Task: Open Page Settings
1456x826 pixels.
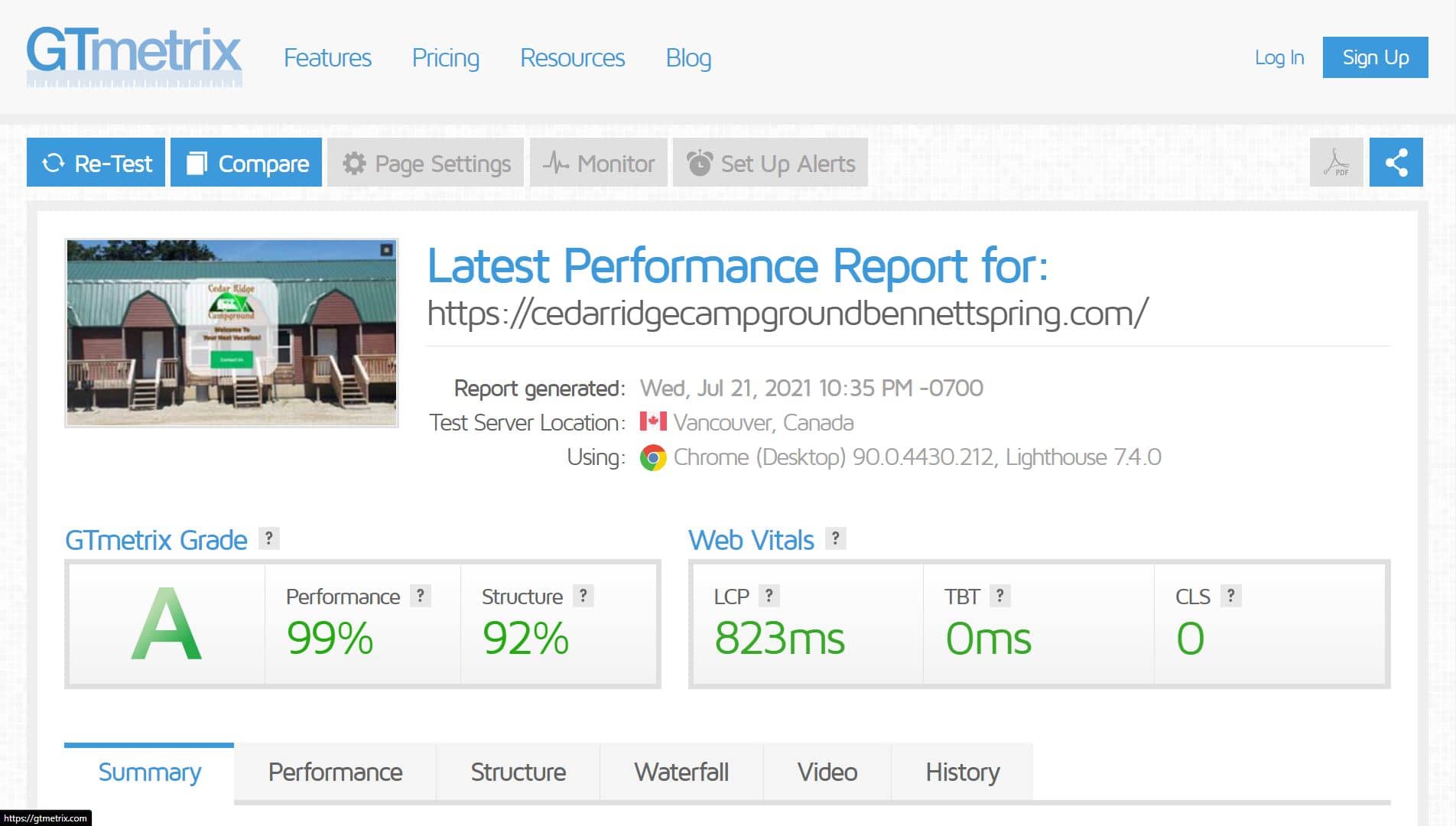Action: click(x=425, y=163)
